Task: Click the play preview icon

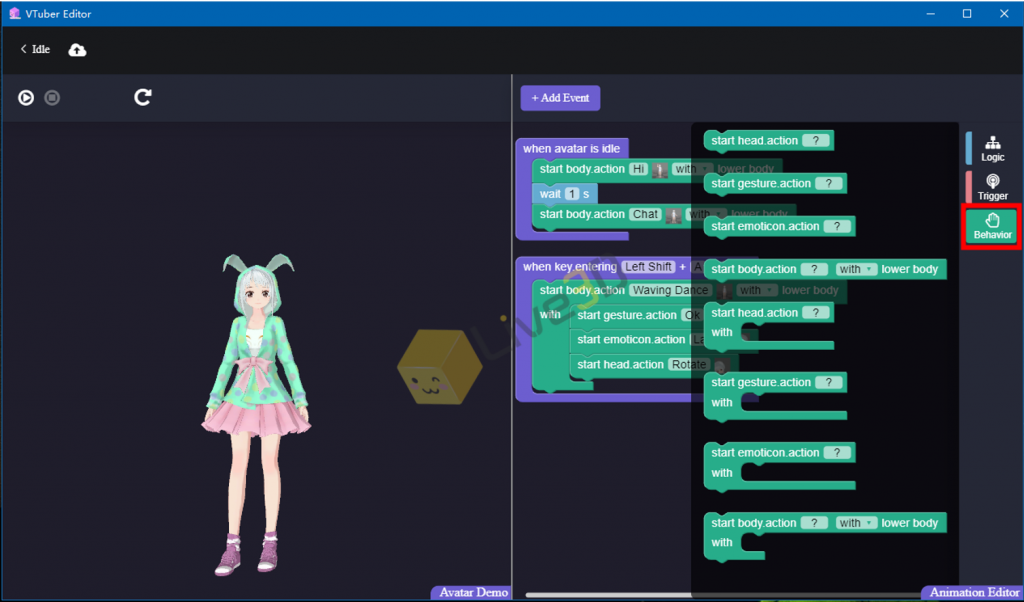Action: 26,98
